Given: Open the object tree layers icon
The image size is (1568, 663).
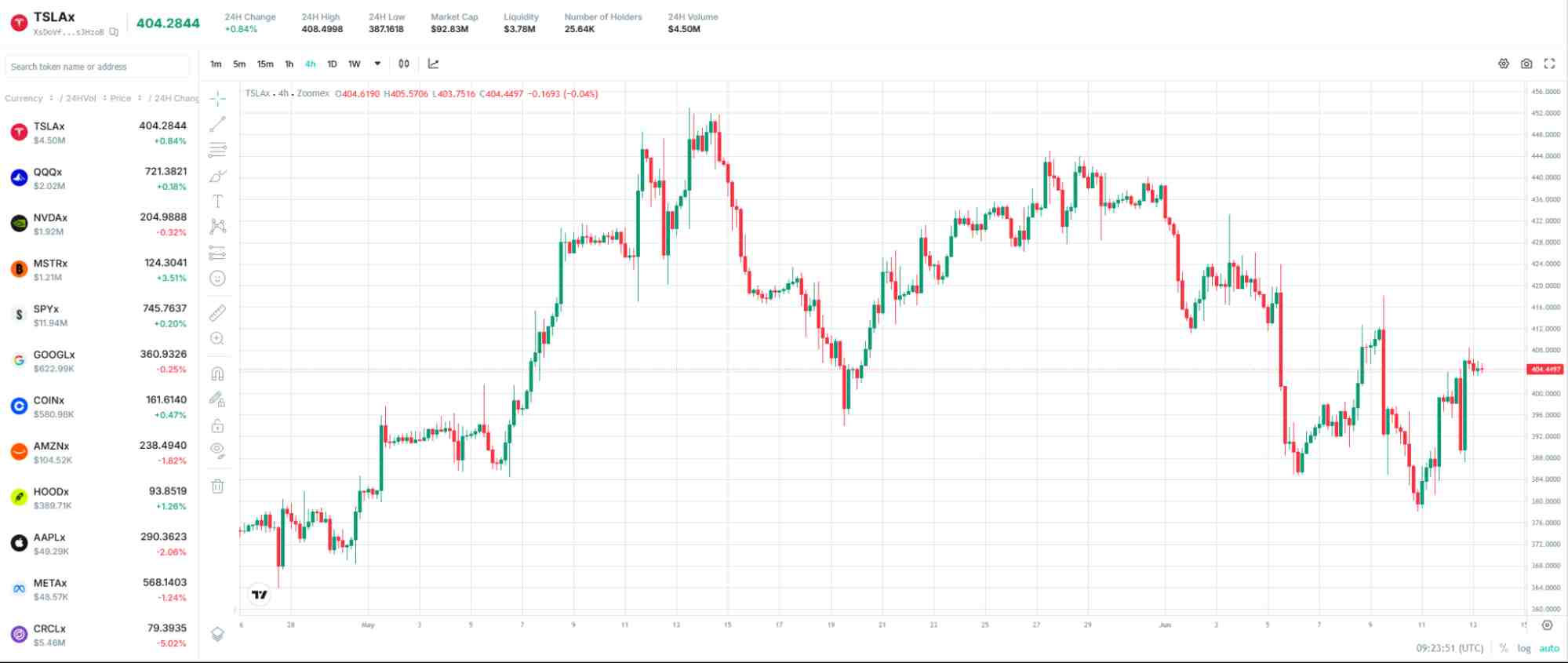Looking at the screenshot, I should pyautogui.click(x=218, y=634).
